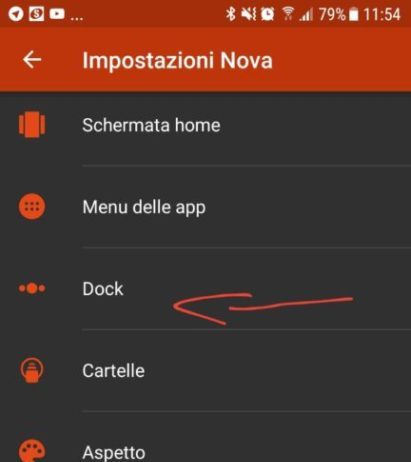The image size is (411, 462).
Task: Tap the Bluetooth status icon
Action: coord(230,14)
